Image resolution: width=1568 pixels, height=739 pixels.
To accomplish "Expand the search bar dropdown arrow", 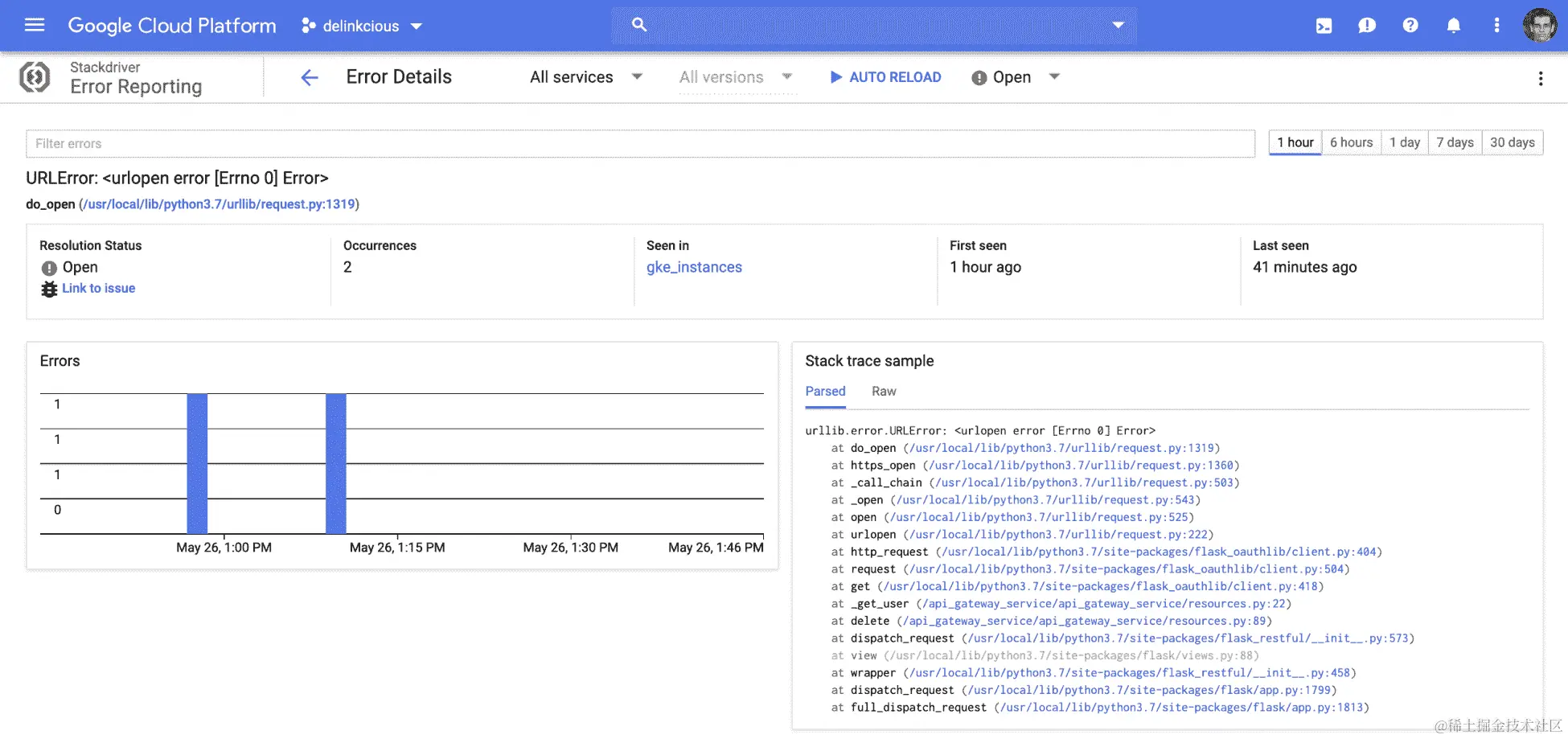I will click(x=1118, y=25).
